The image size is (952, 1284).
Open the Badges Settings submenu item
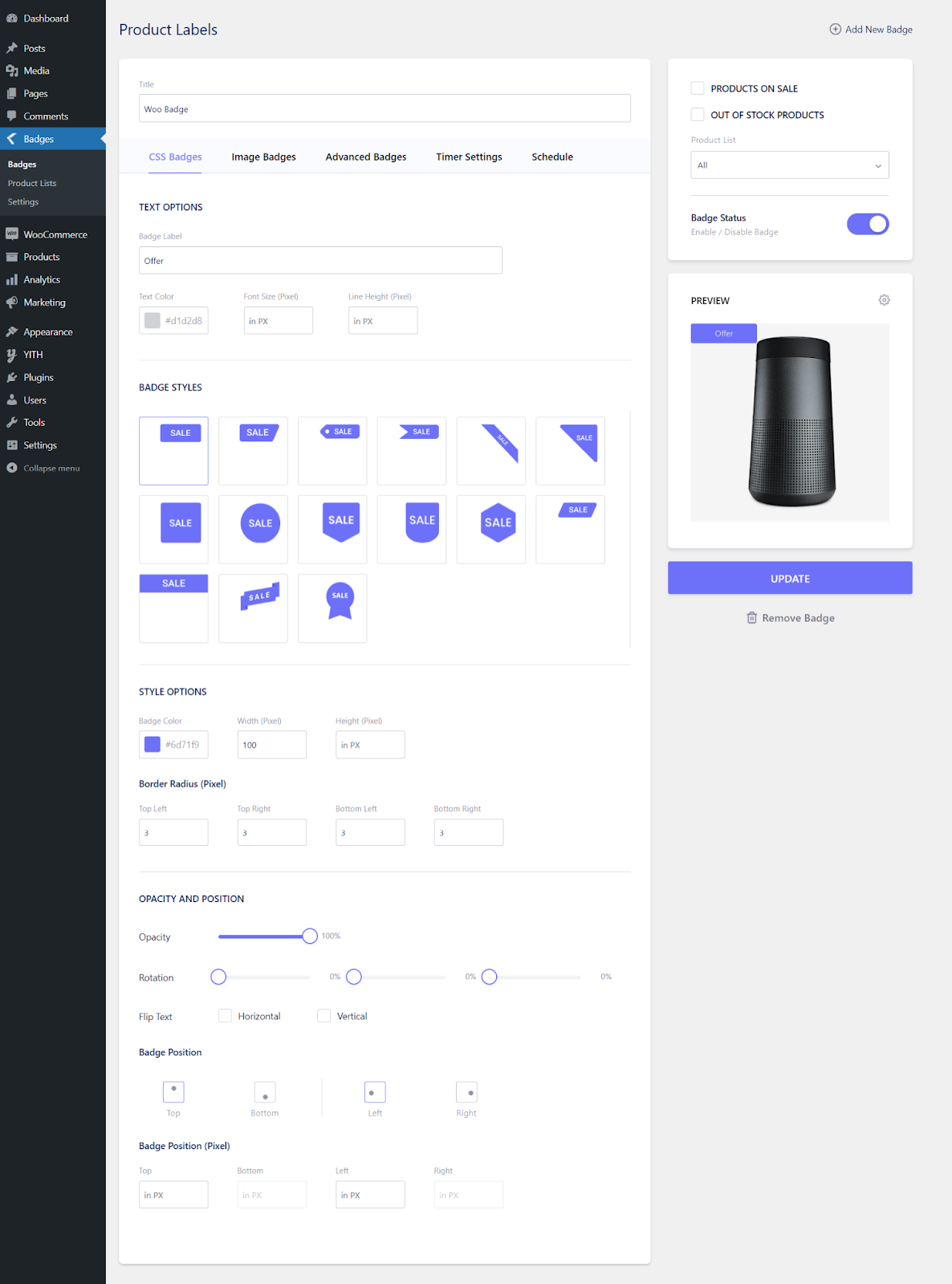tap(23, 202)
